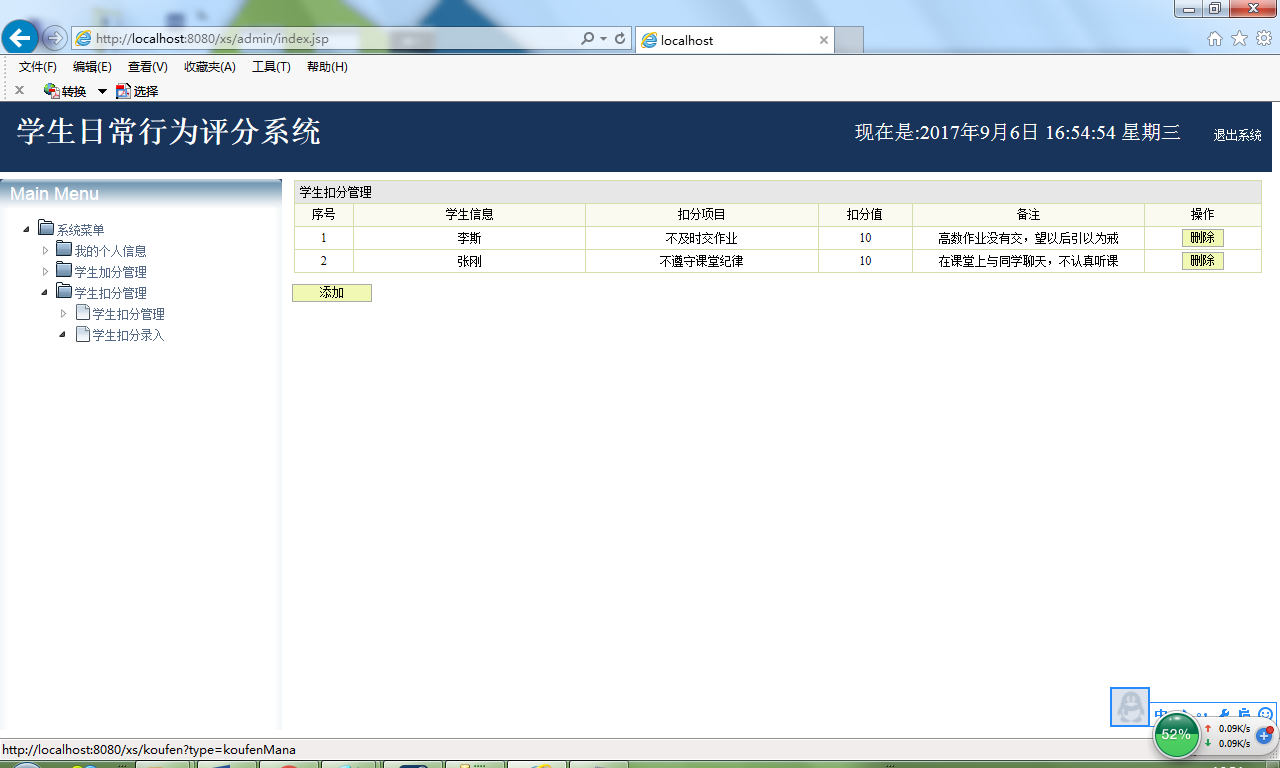Click the browser forward arrow button
This screenshot has width=1280, height=768.
click(55, 39)
